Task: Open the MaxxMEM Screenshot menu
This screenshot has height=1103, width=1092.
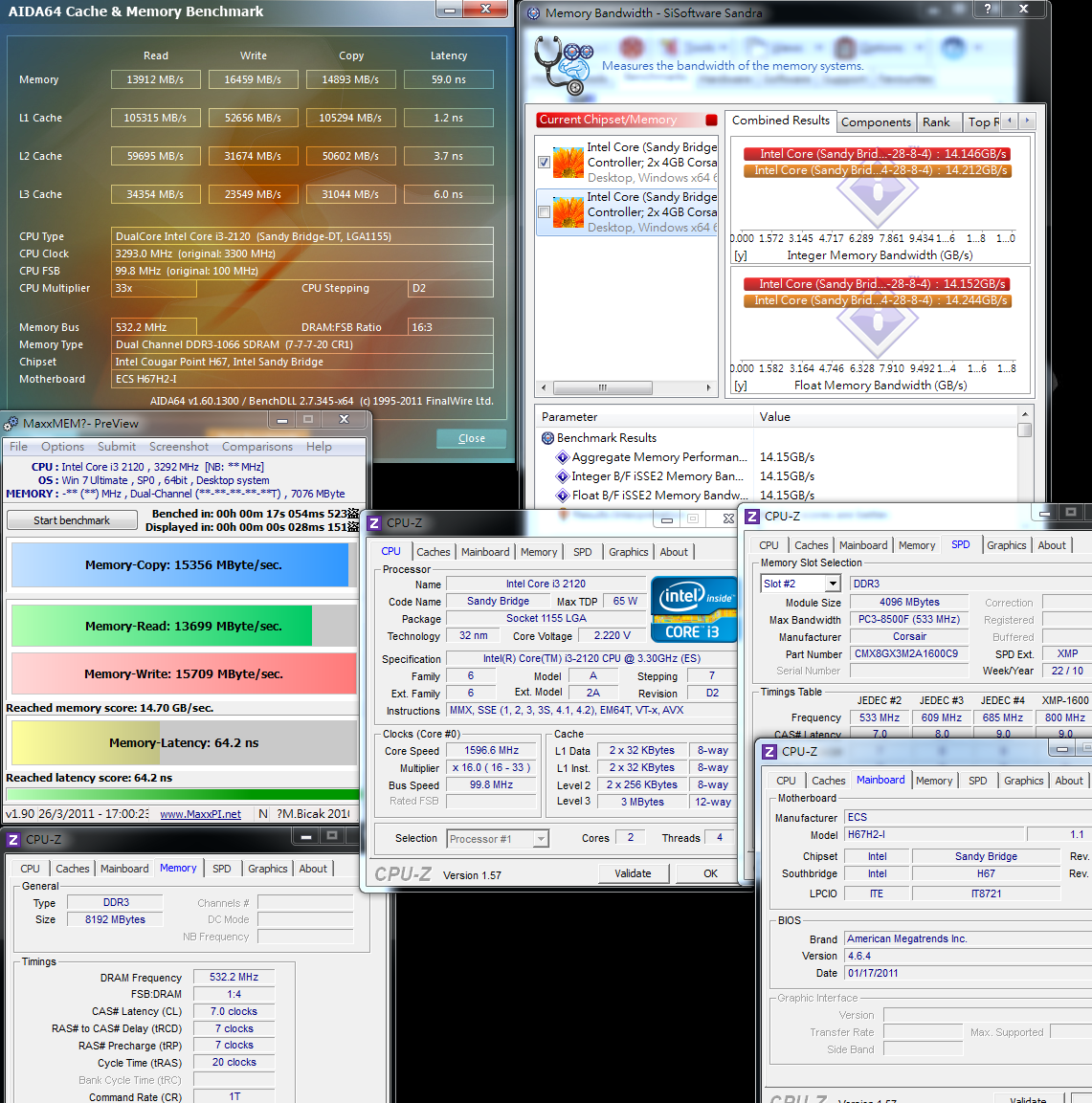Action: pos(179,447)
